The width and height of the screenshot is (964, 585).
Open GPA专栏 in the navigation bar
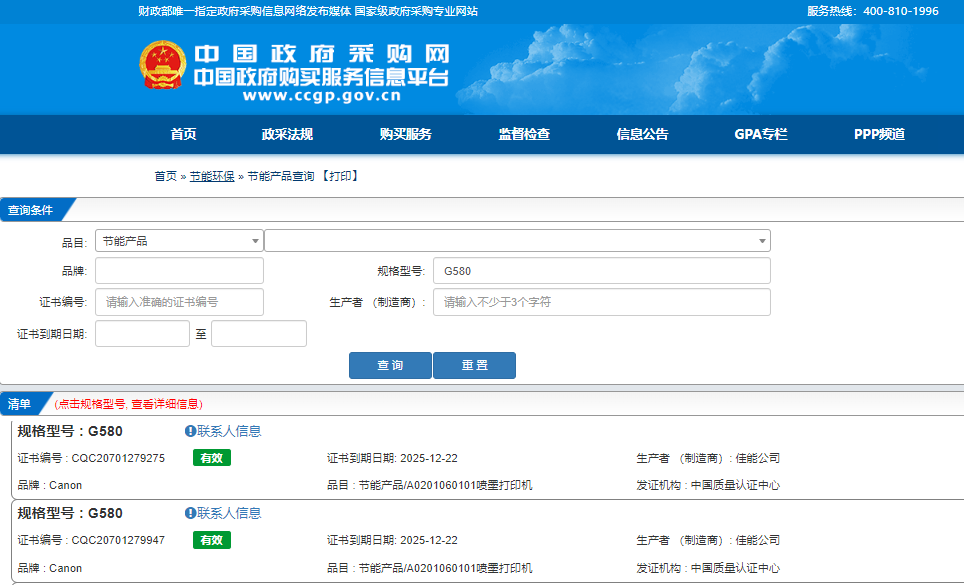click(760, 134)
